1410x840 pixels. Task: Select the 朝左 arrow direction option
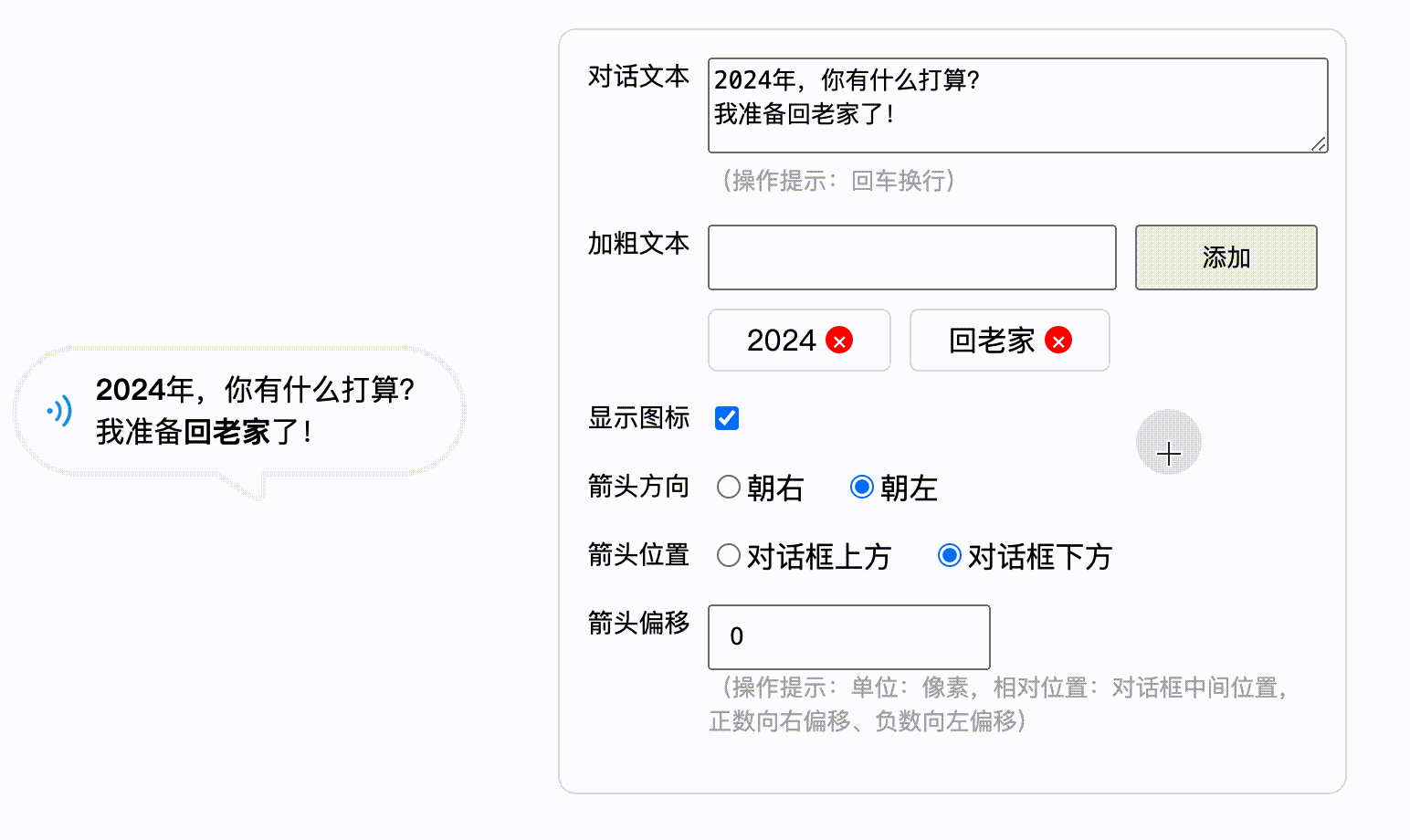(x=860, y=487)
